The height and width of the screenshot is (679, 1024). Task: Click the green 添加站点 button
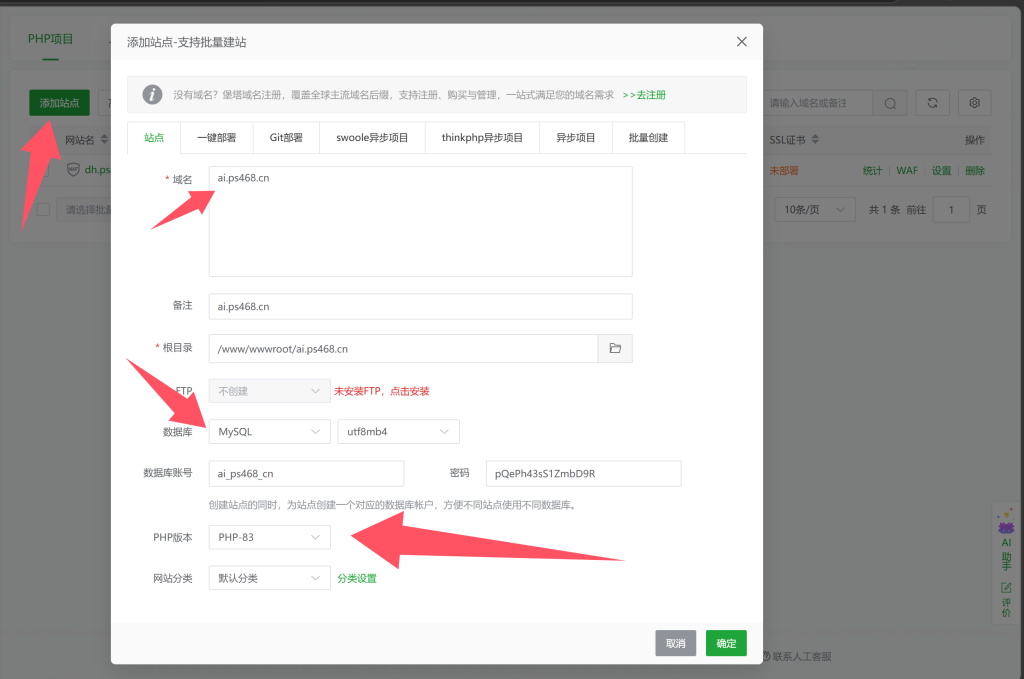point(59,103)
